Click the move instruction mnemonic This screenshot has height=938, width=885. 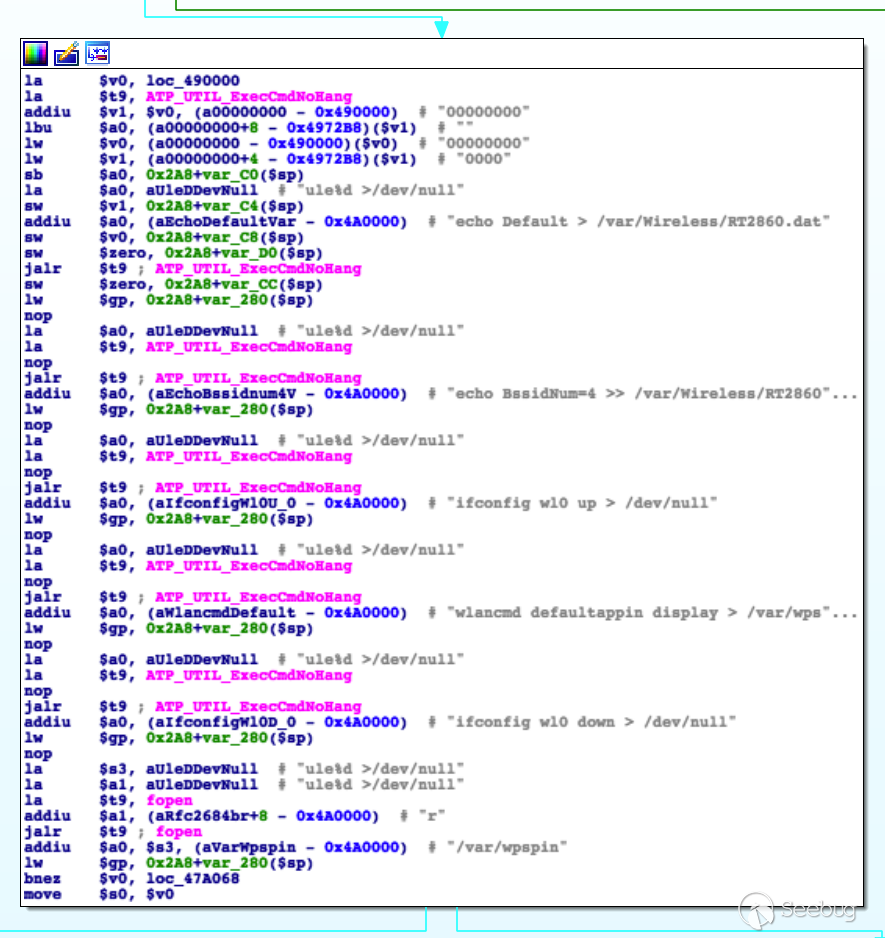click(x=42, y=894)
